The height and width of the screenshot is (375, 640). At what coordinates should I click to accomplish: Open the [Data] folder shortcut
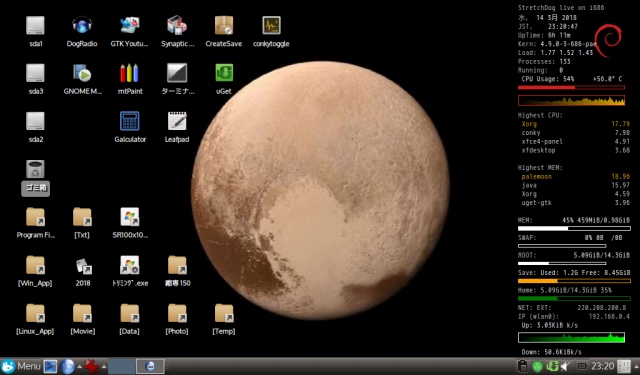[129, 313]
